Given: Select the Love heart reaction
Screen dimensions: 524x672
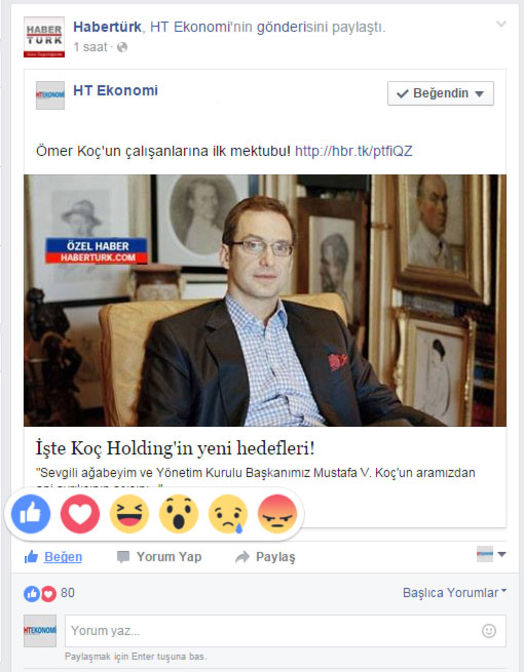Looking at the screenshot, I should click(80, 513).
